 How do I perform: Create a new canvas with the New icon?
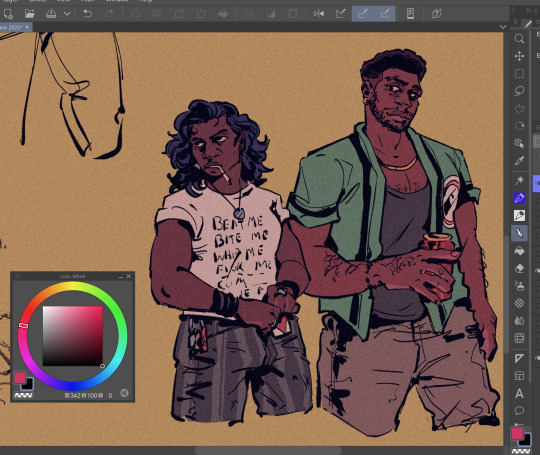click(x=8, y=14)
